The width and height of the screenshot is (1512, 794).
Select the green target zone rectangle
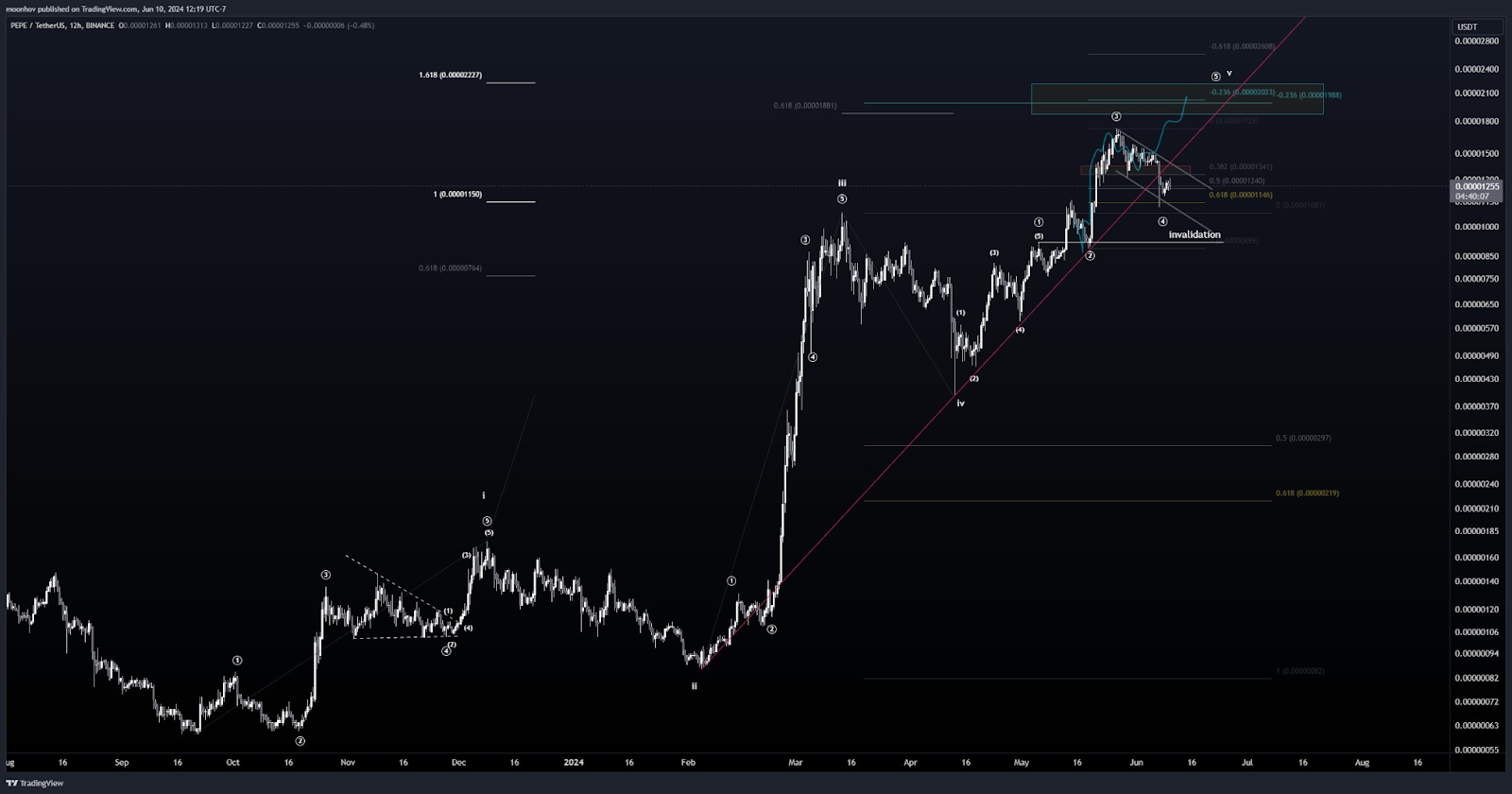(x=1177, y=99)
